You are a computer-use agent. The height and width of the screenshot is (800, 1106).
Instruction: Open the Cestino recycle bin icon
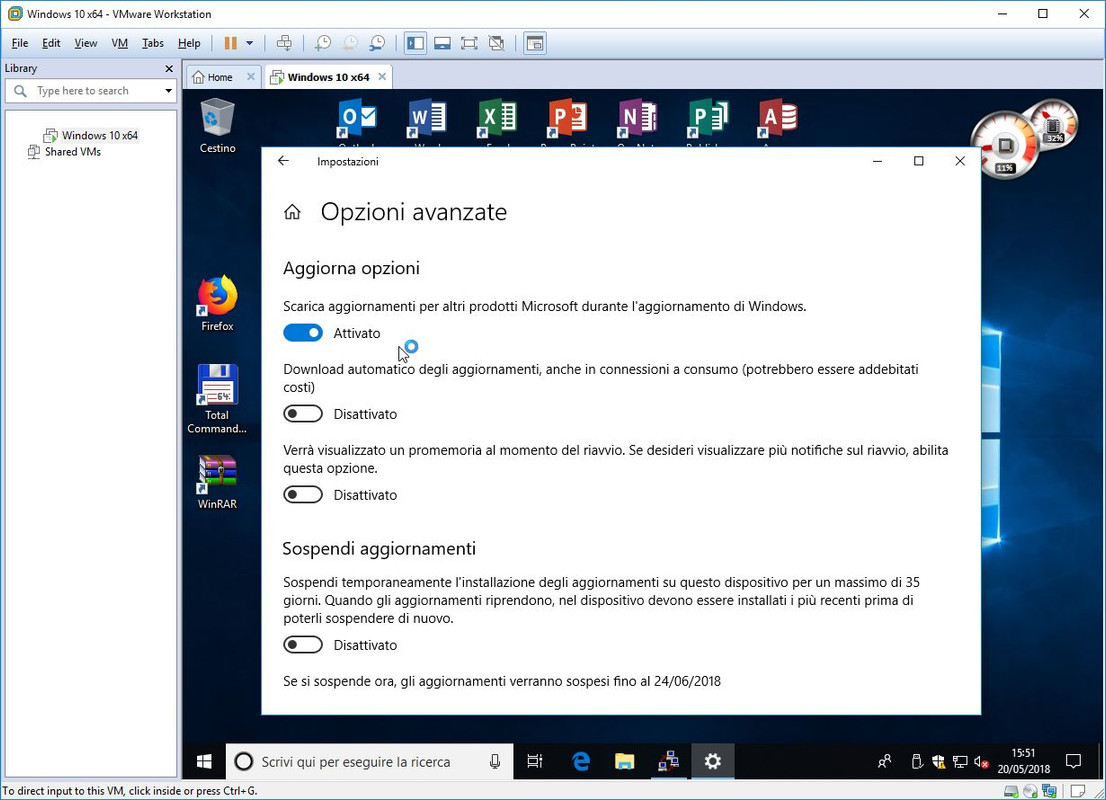217,126
